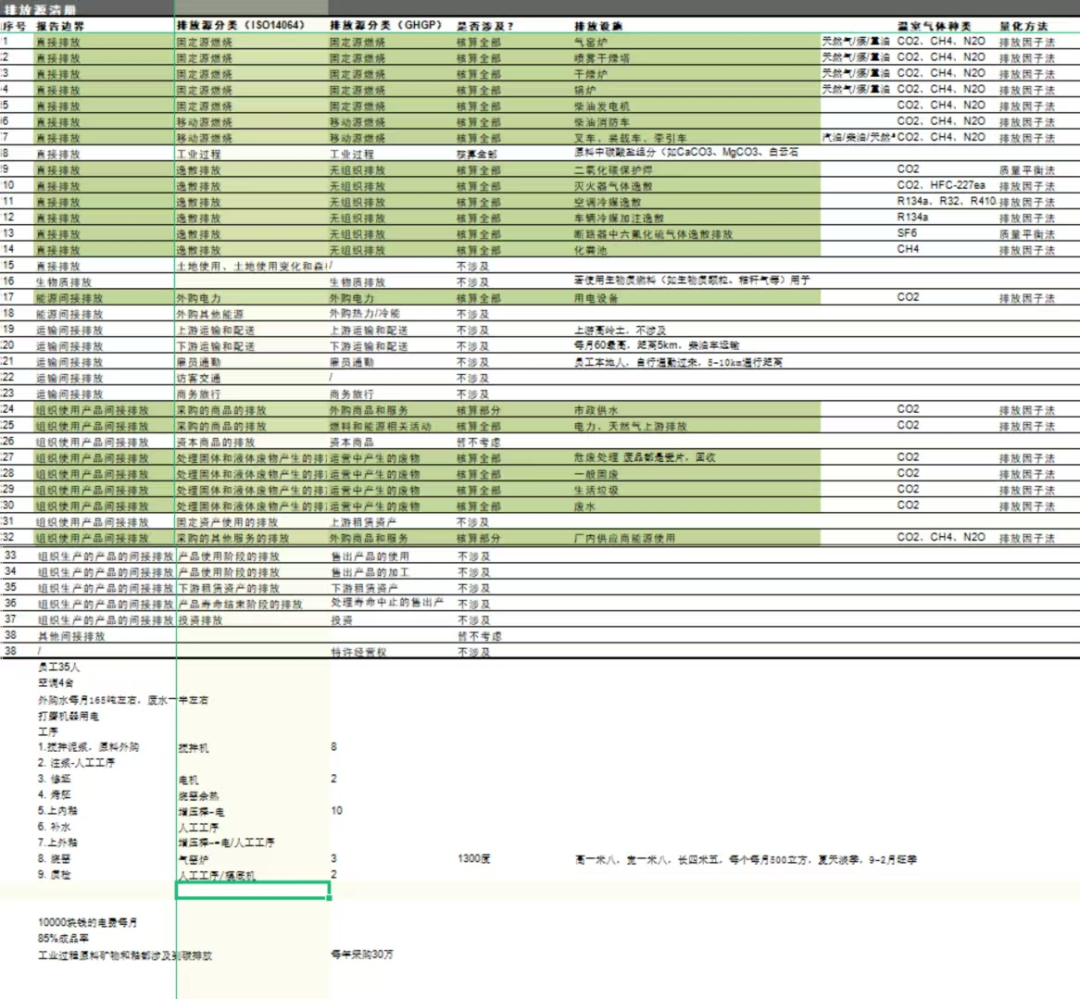1080x999 pixels.
Task: Click the green-bordered active empty cell
Action: coord(253,891)
